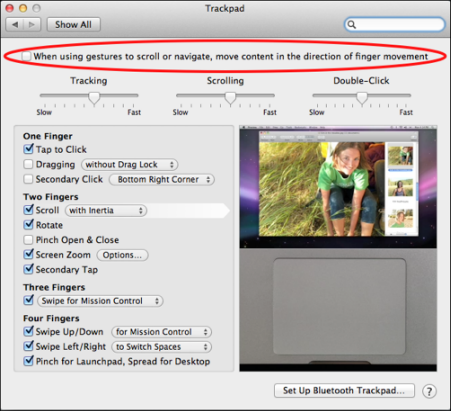The width and height of the screenshot is (451, 411).
Task: Click the forward navigation arrow
Action: (x=32, y=25)
